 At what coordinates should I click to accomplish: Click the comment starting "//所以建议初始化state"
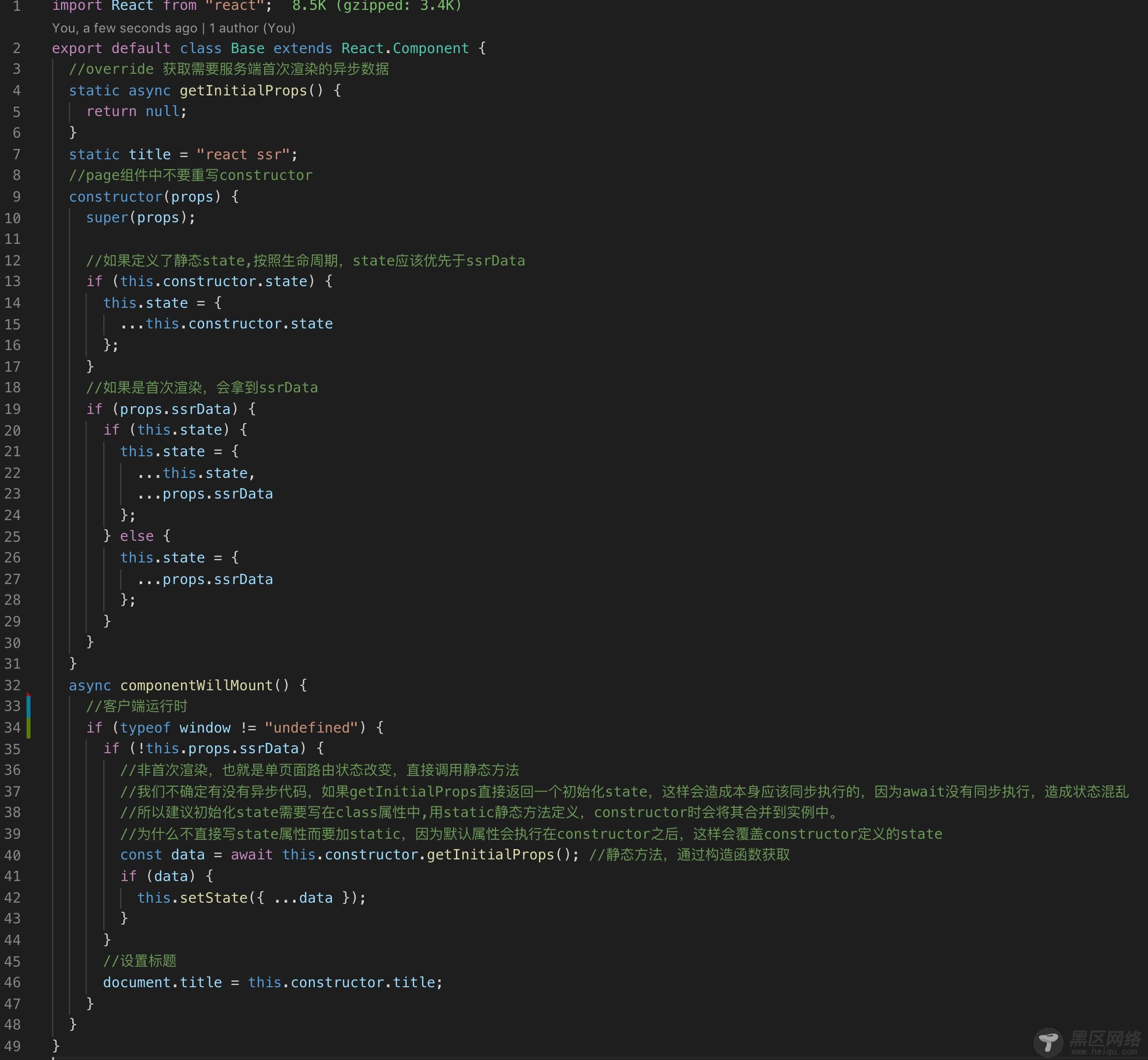tap(481, 812)
